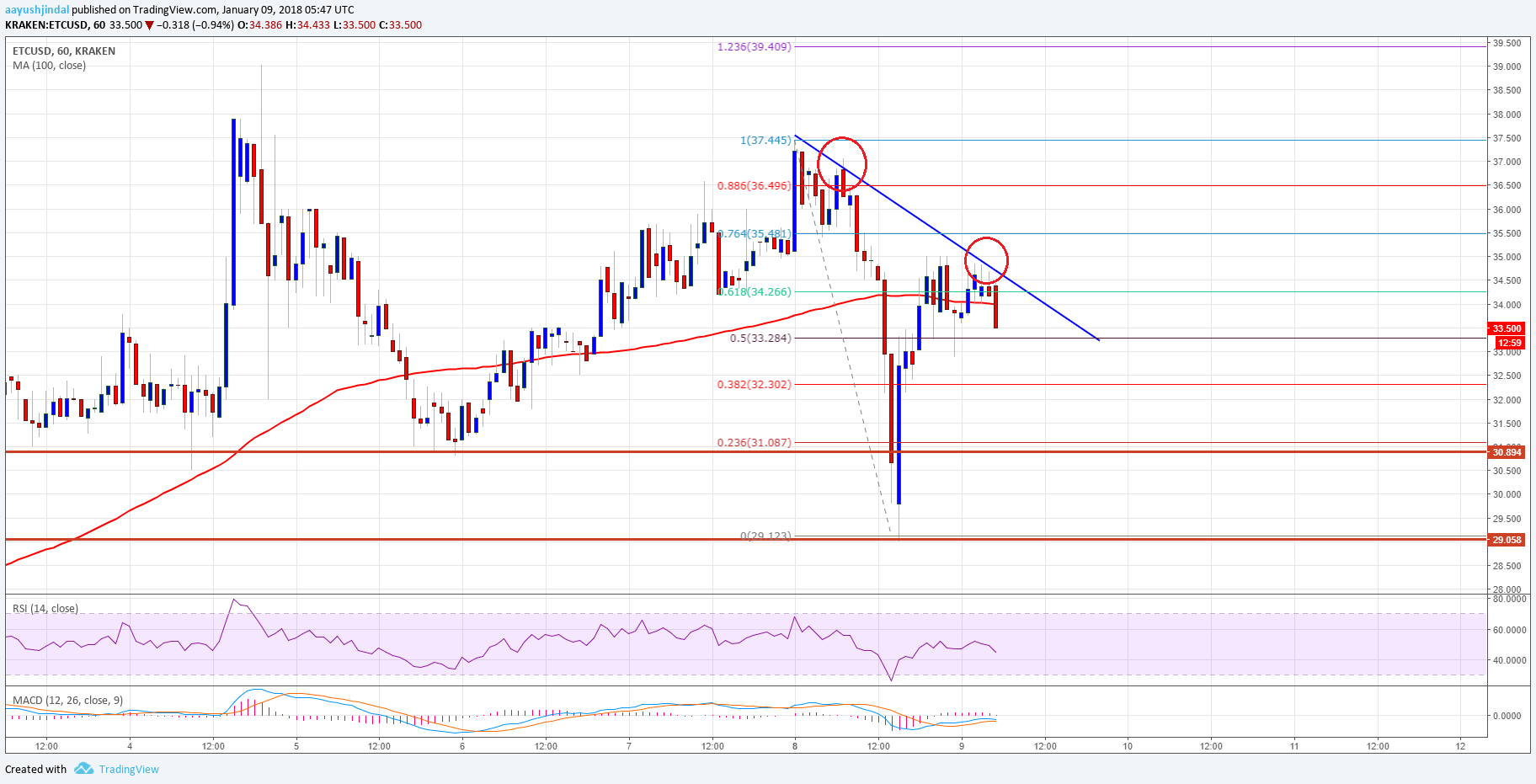Click the 80.0000 RSI scale label
This screenshot has width=1536, height=784.
(x=1509, y=599)
